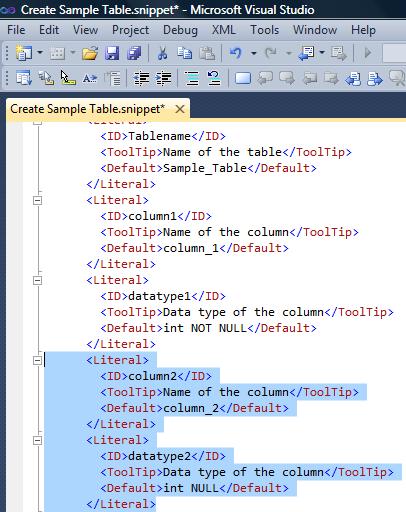Image resolution: width=406 pixels, height=512 pixels.
Task: Click the New Project toolbar icon
Action: coord(24,53)
